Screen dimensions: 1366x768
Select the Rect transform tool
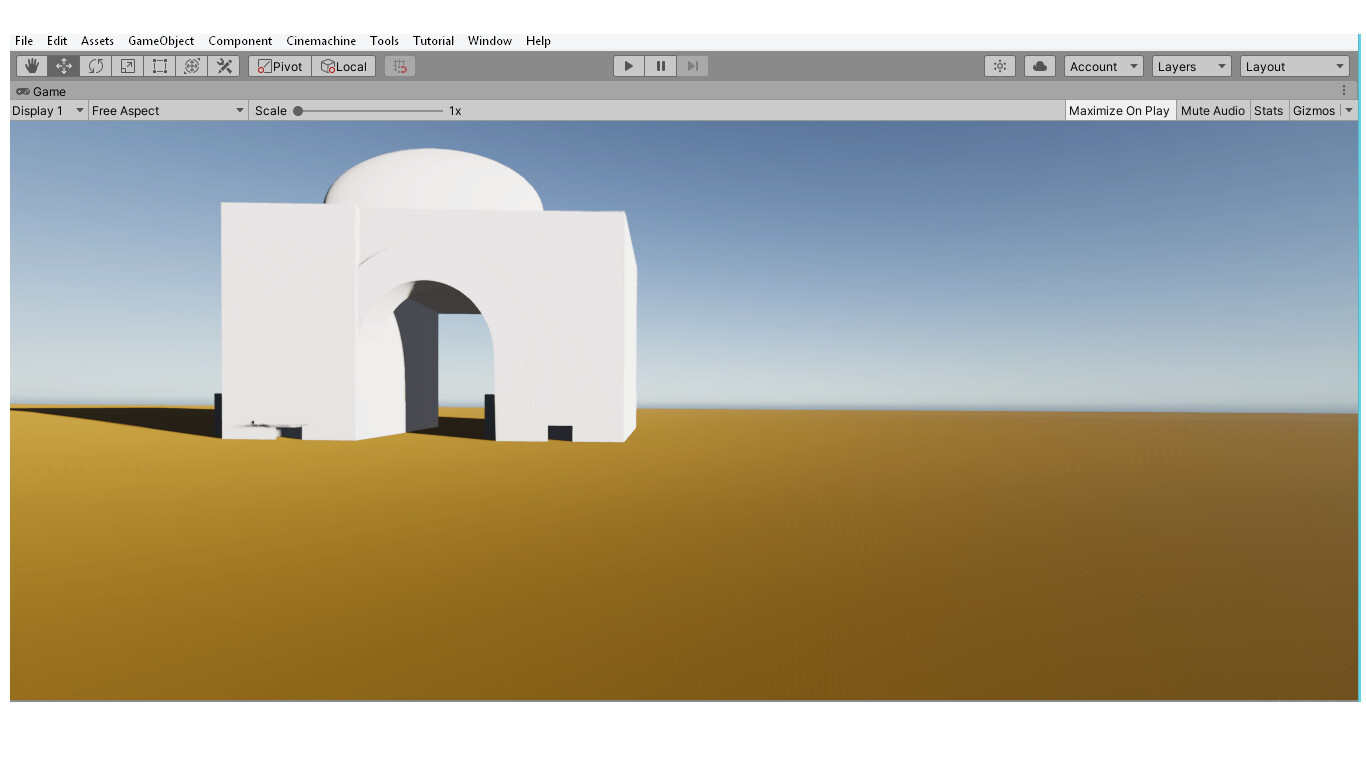pos(160,66)
